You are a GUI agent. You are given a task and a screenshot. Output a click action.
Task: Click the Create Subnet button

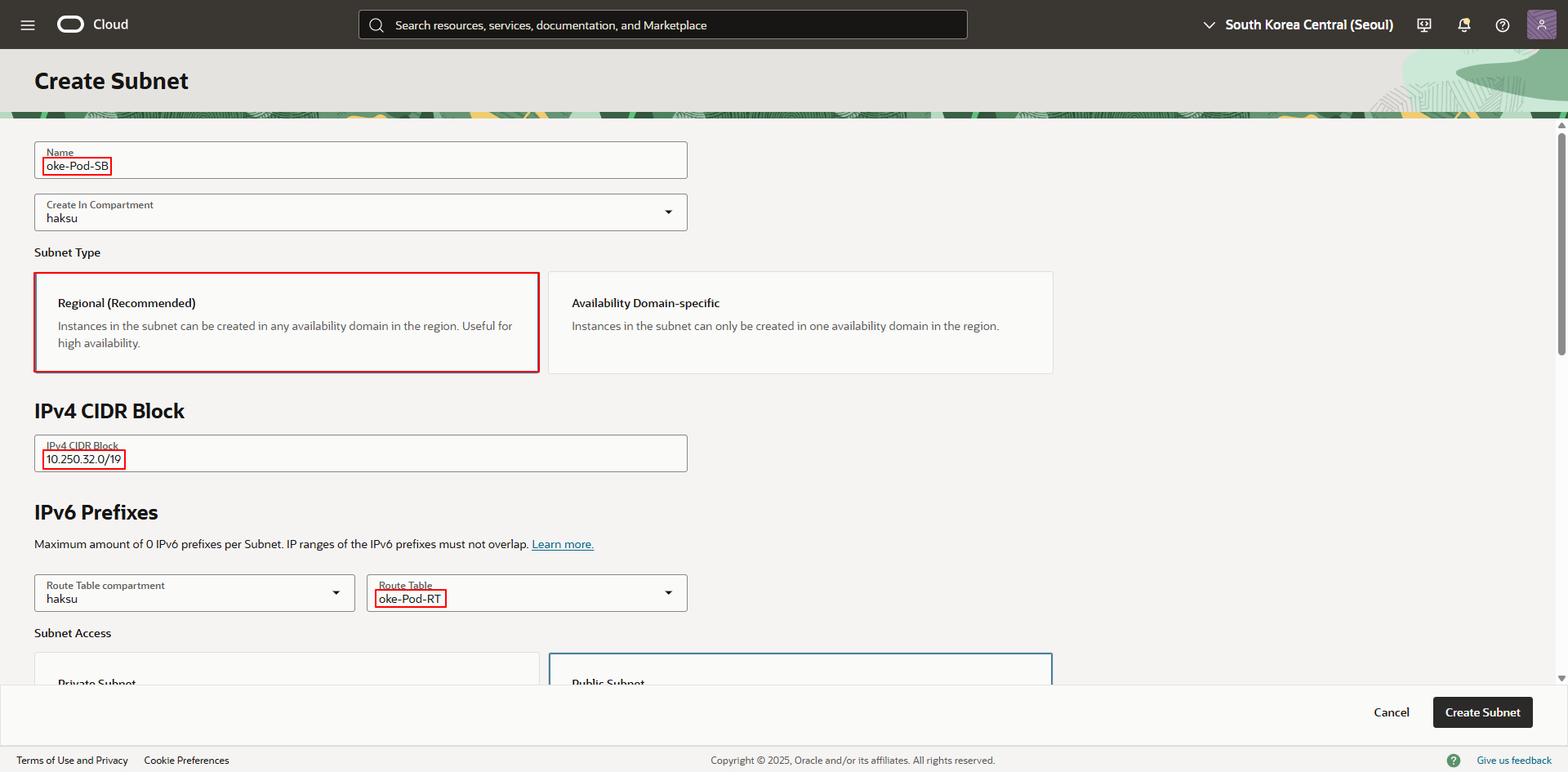(x=1482, y=712)
